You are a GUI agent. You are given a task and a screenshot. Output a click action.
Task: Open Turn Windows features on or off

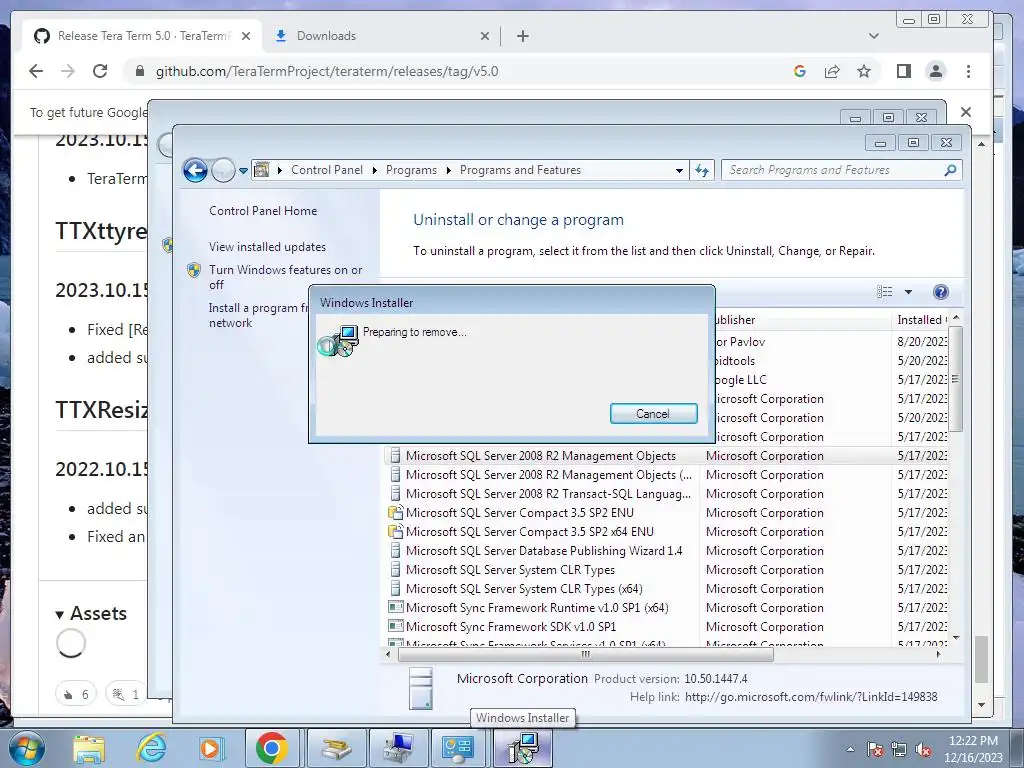[x=285, y=277]
